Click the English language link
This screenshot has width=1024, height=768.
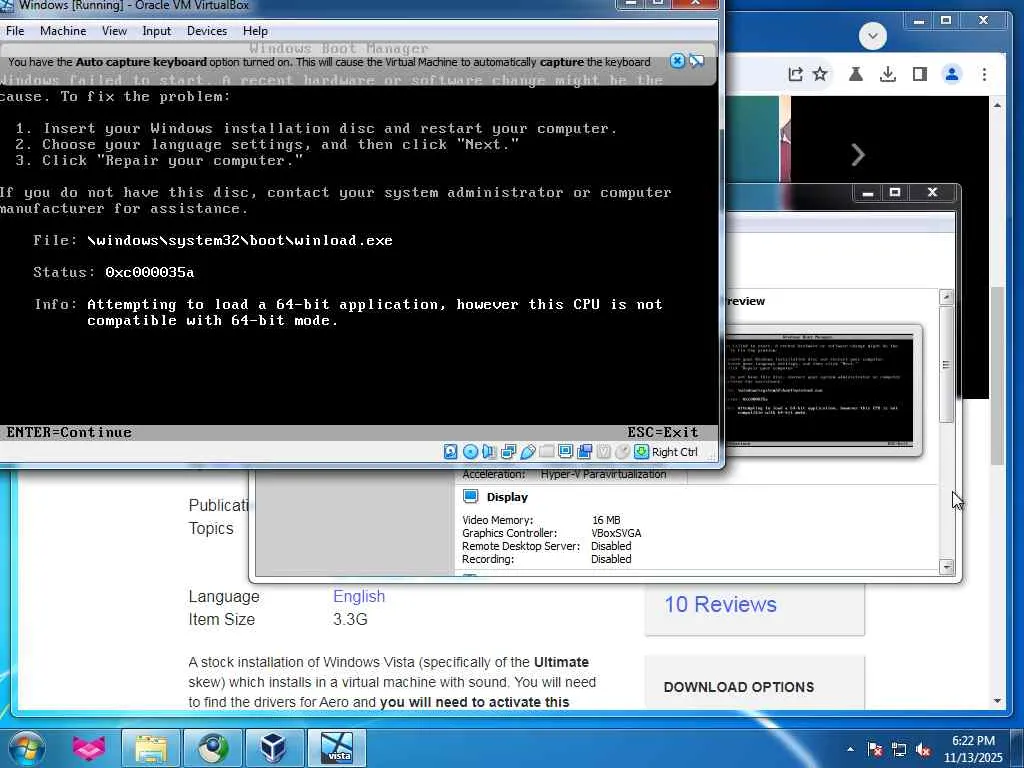359,596
